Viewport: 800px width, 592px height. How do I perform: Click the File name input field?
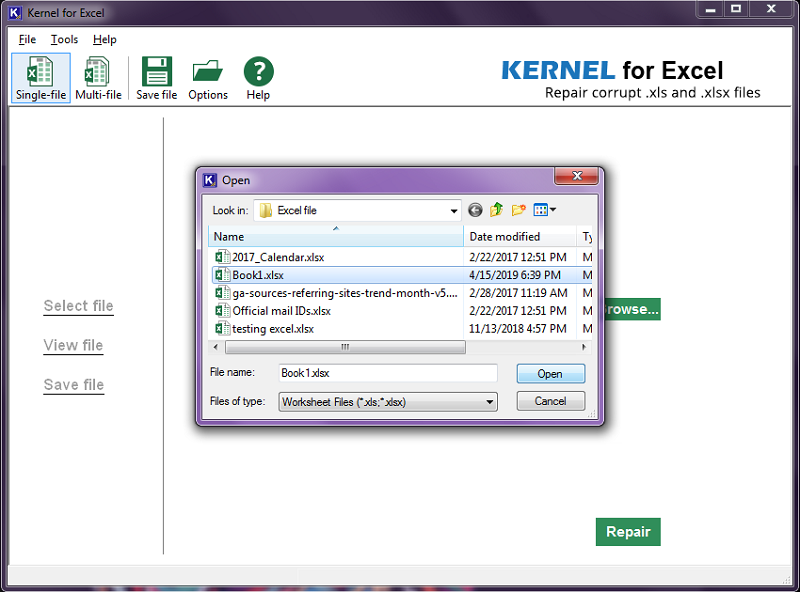[x=388, y=373]
